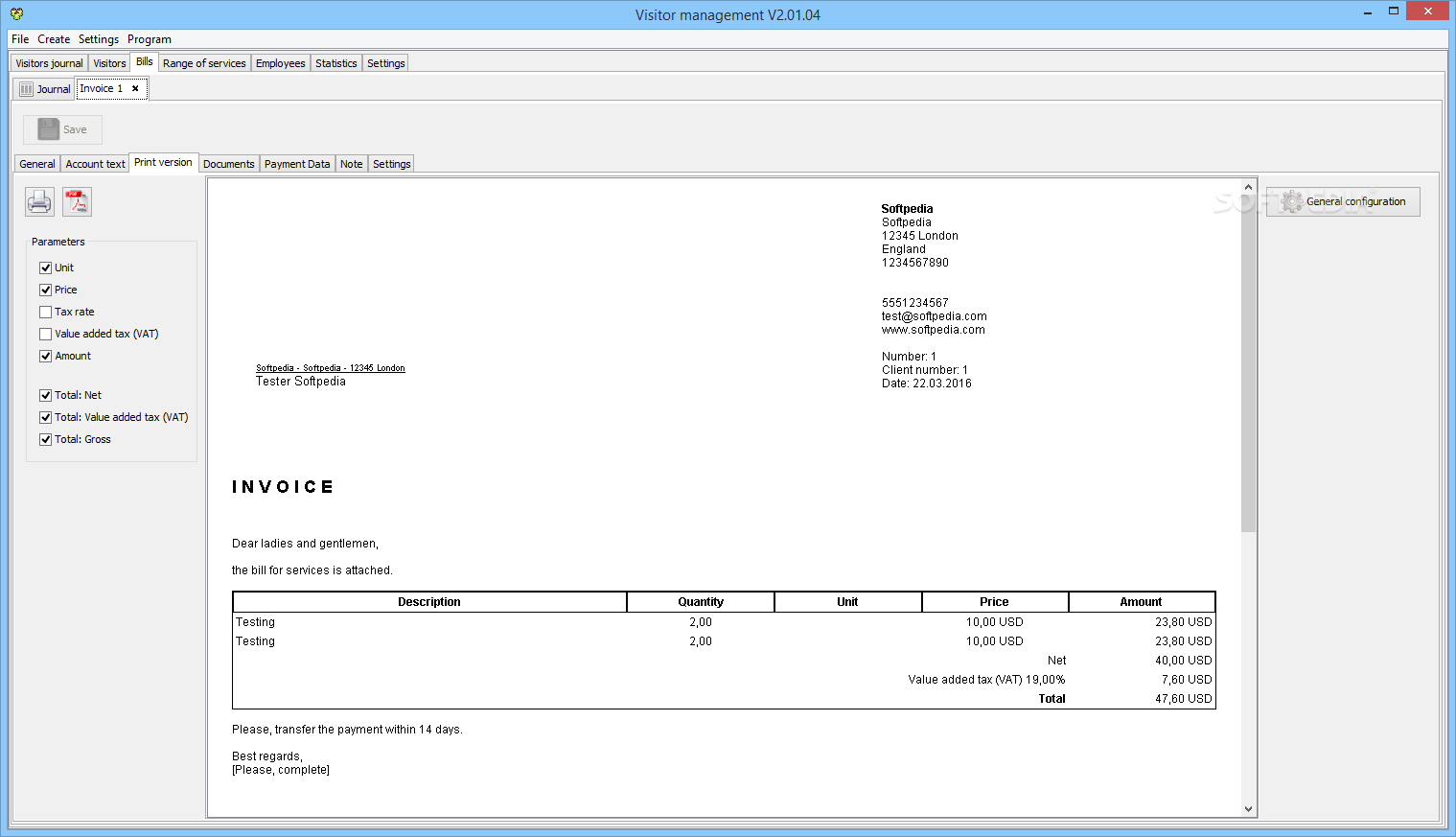The image size is (1456, 837).
Task: Open the File menu
Action: (20, 39)
